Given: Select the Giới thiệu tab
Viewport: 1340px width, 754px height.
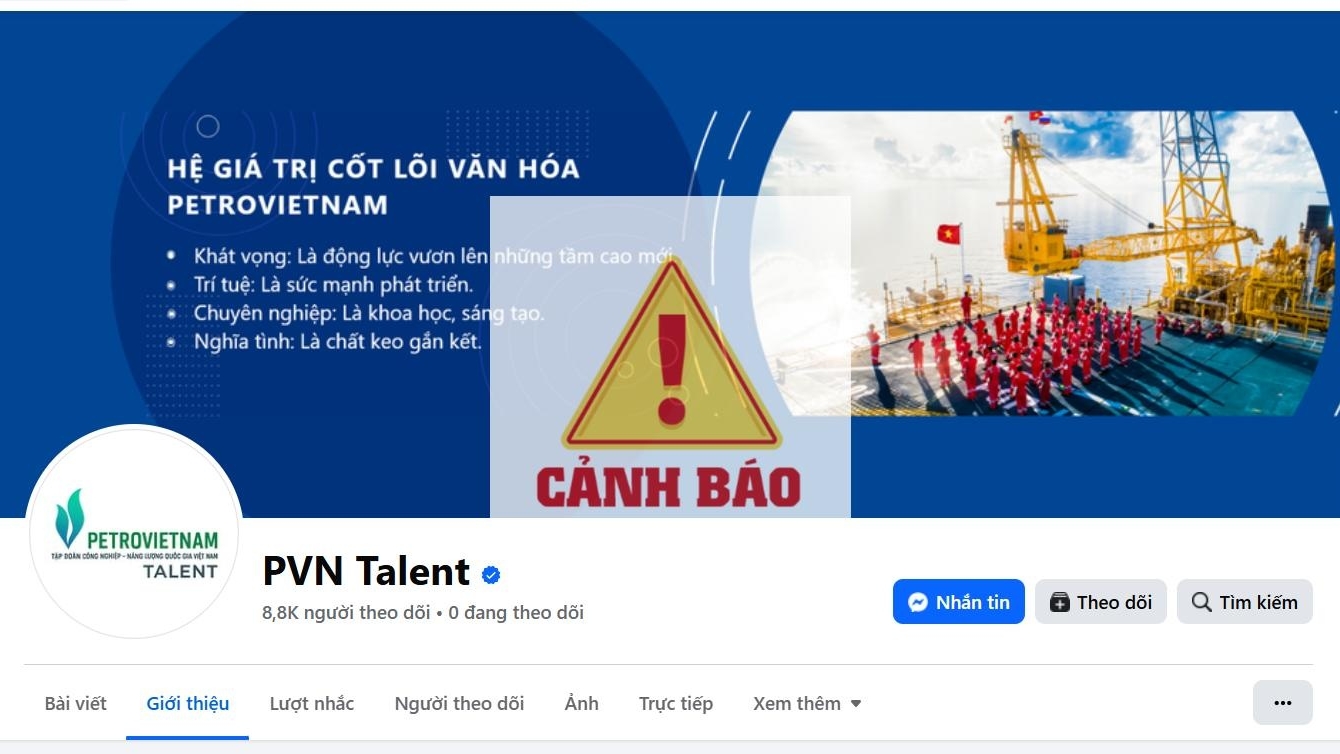Looking at the screenshot, I should [x=188, y=703].
